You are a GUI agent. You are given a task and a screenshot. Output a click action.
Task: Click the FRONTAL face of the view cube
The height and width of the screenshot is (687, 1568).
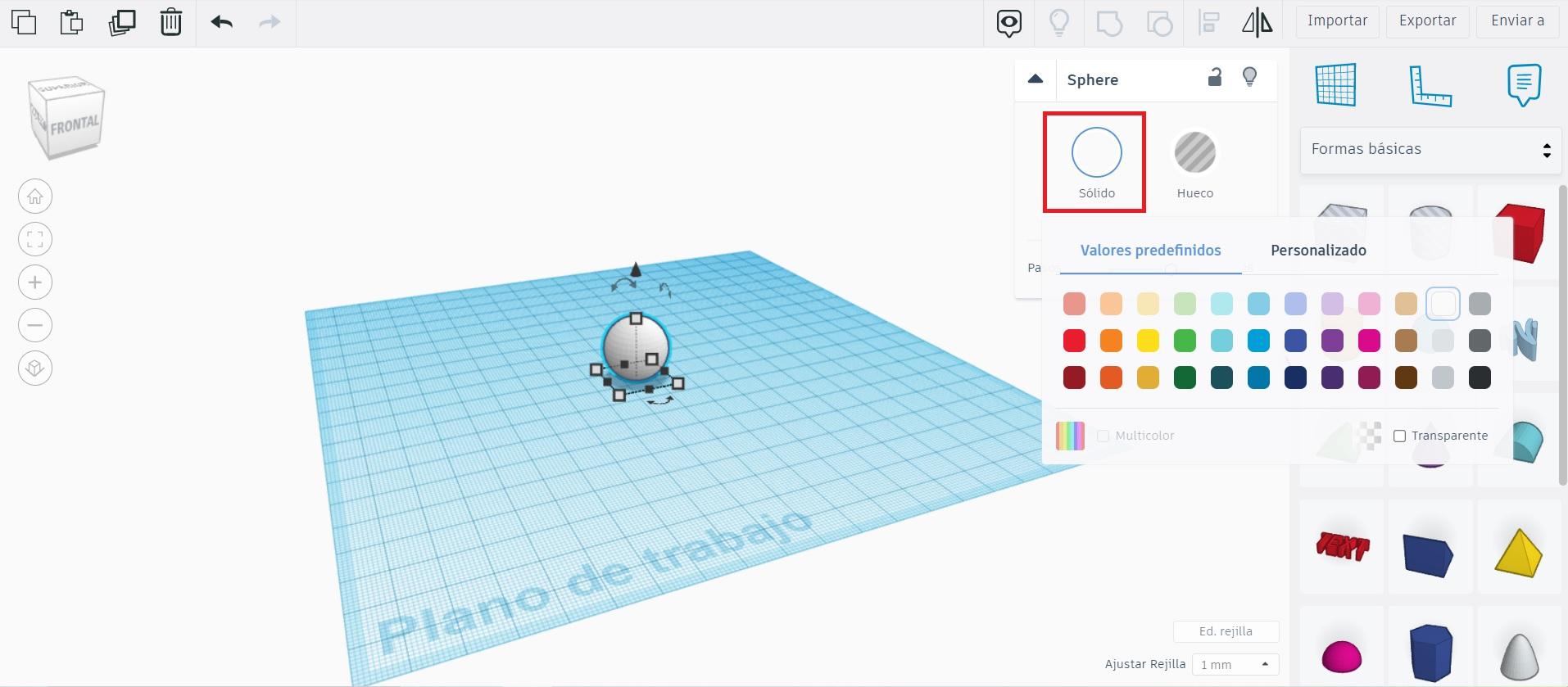[75, 125]
